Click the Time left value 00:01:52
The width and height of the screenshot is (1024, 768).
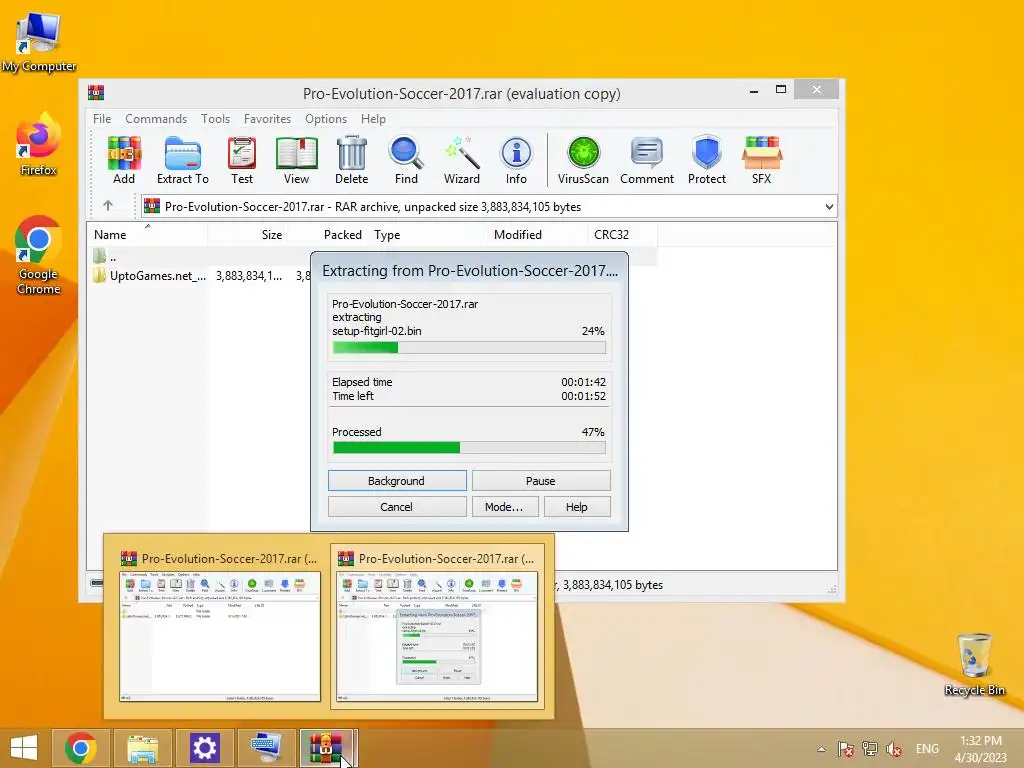583,396
